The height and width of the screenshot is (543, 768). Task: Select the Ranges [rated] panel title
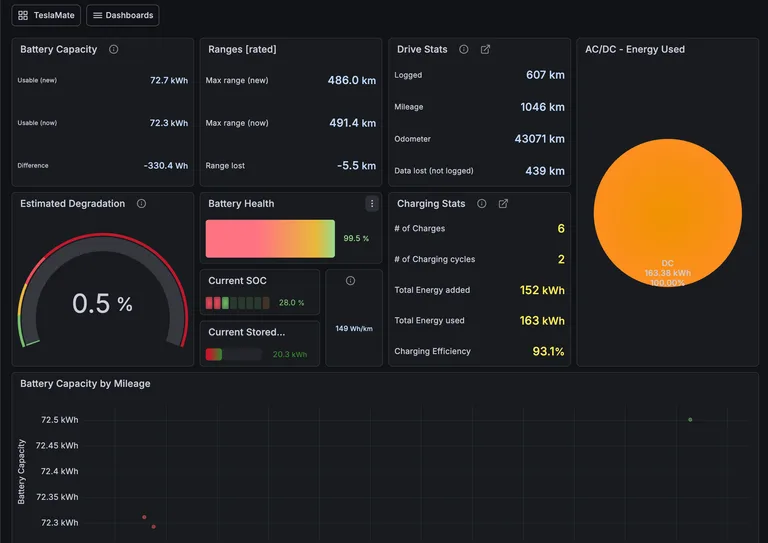click(x=242, y=49)
